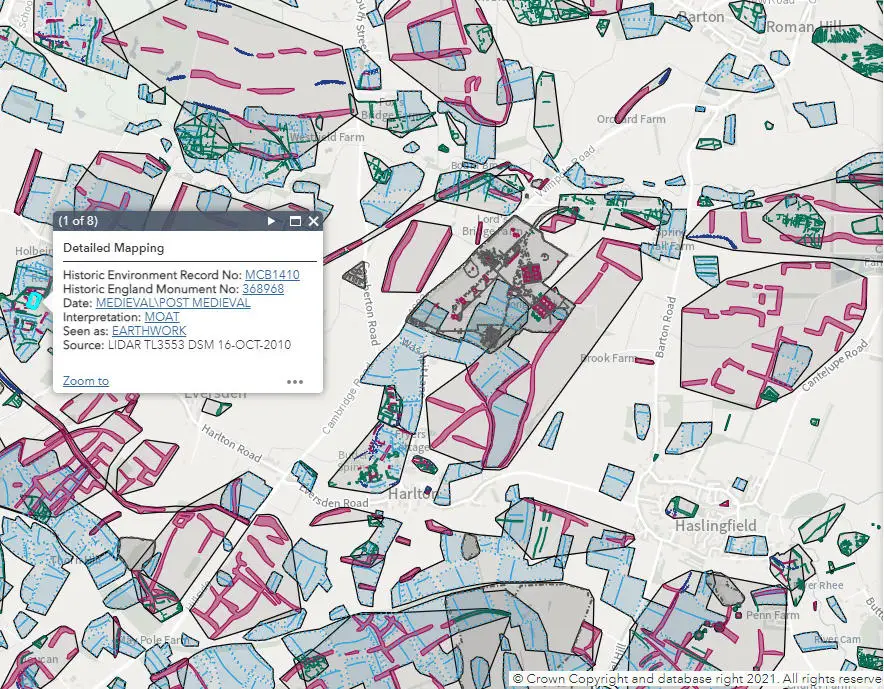This screenshot has height=689, width=884.
Task: Click the Barton place label
Action: [x=701, y=17]
